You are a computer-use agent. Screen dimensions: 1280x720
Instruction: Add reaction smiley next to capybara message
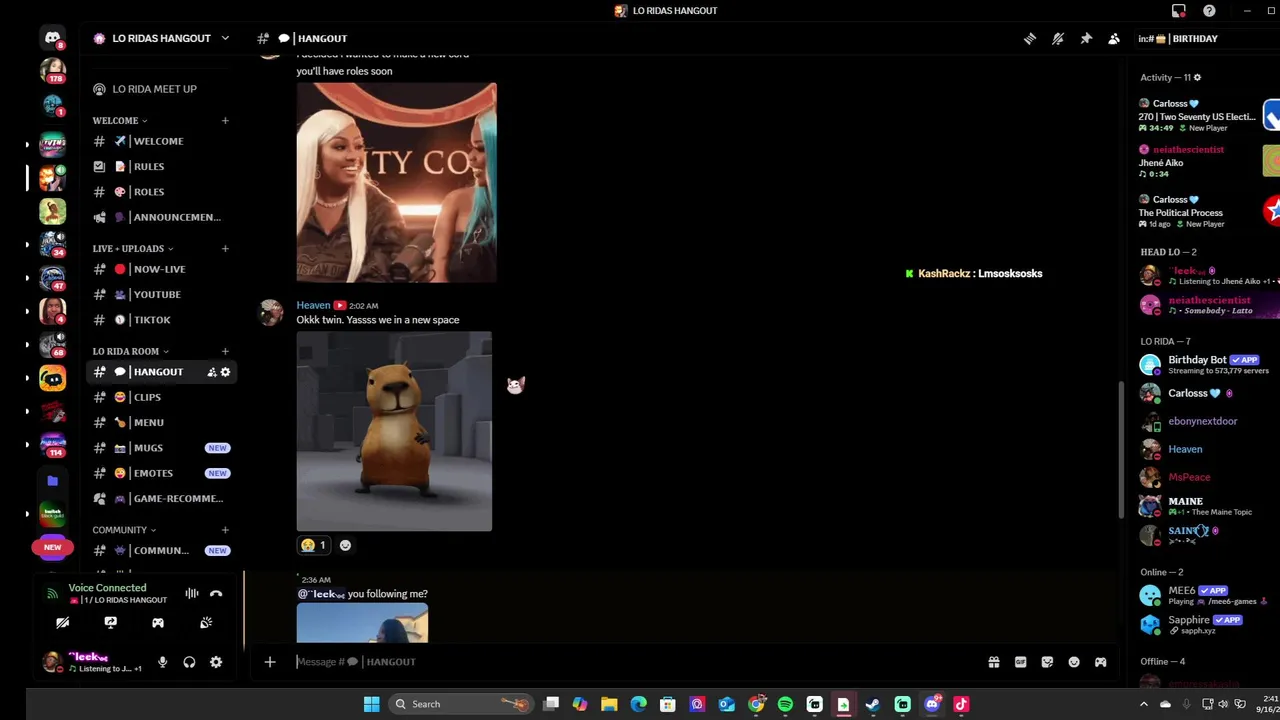(x=345, y=545)
